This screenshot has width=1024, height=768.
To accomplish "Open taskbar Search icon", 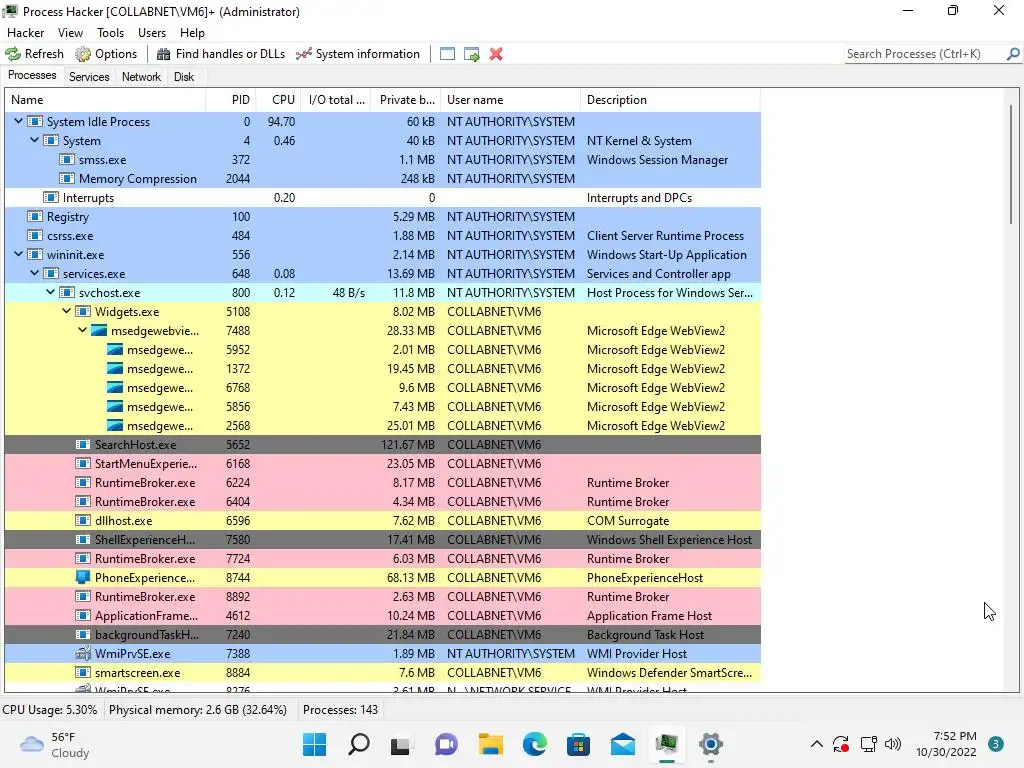I will 359,744.
